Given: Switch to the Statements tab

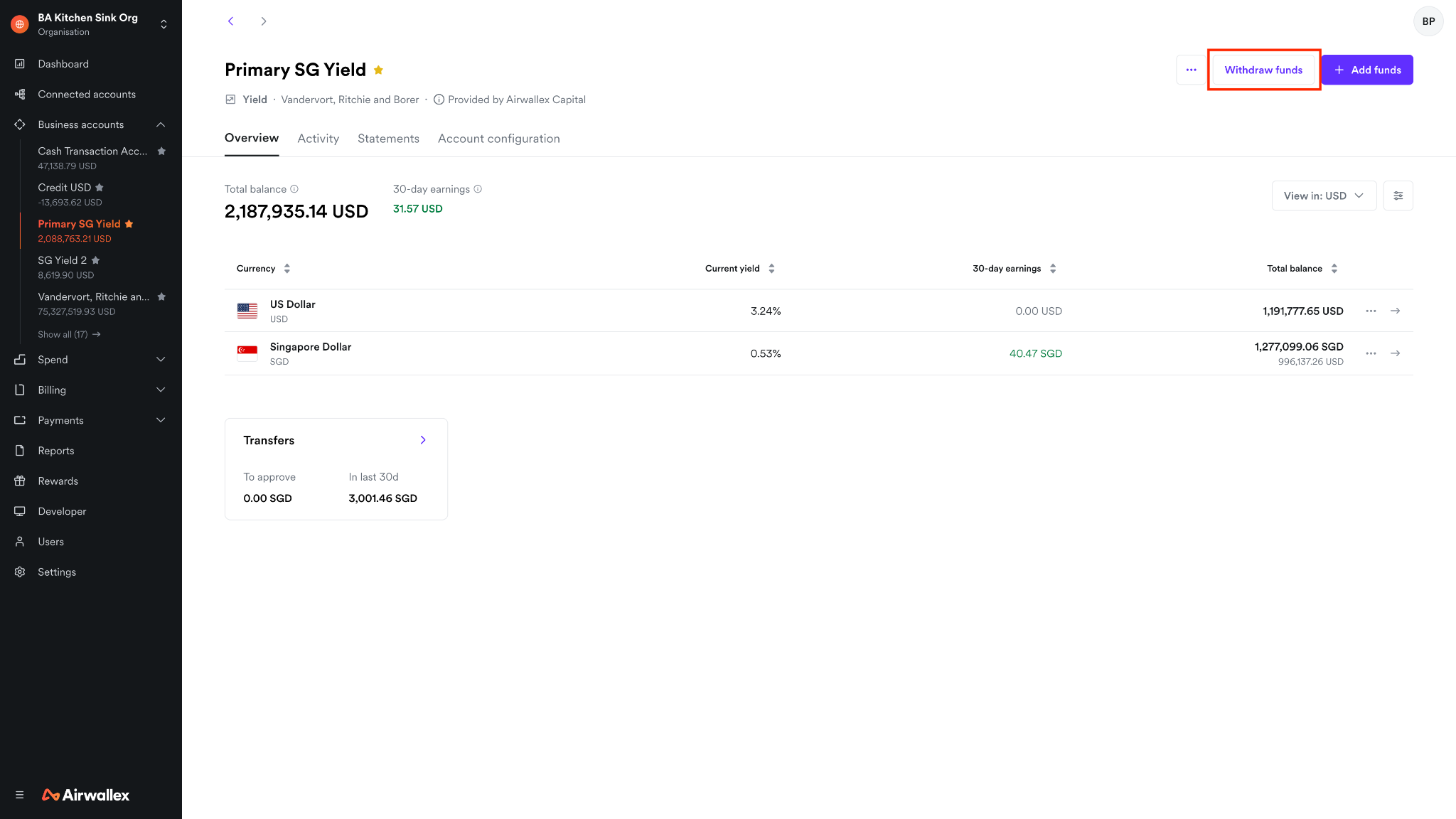Looking at the screenshot, I should 388,139.
